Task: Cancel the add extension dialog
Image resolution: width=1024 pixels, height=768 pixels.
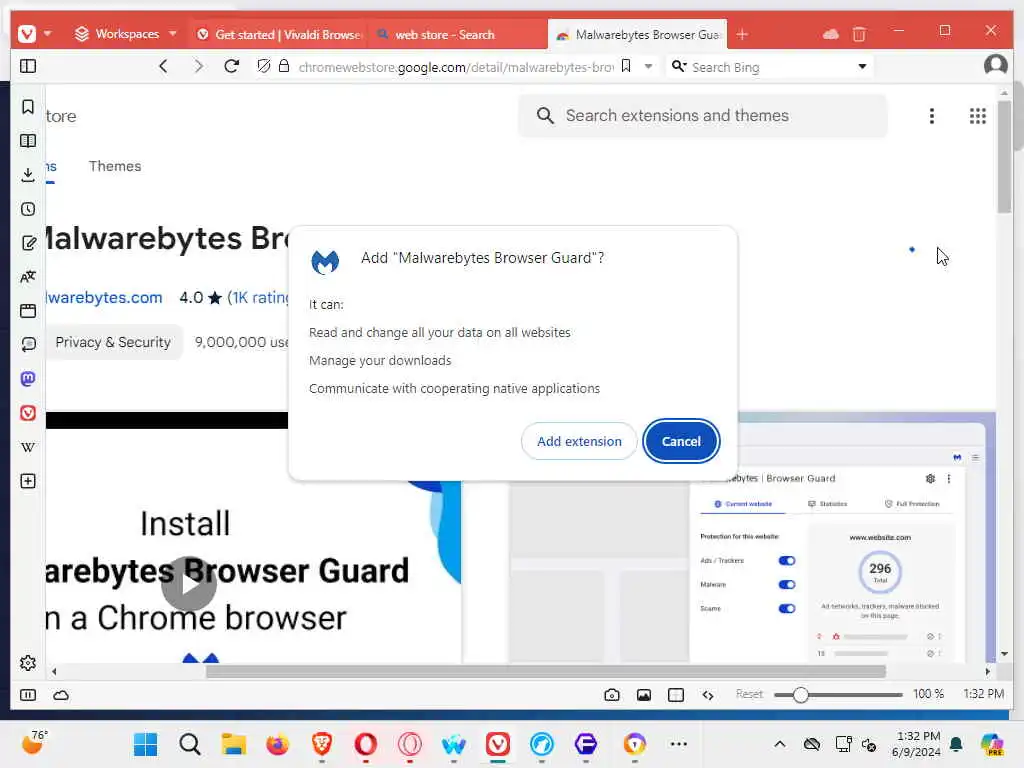Action: pyautogui.click(x=681, y=441)
